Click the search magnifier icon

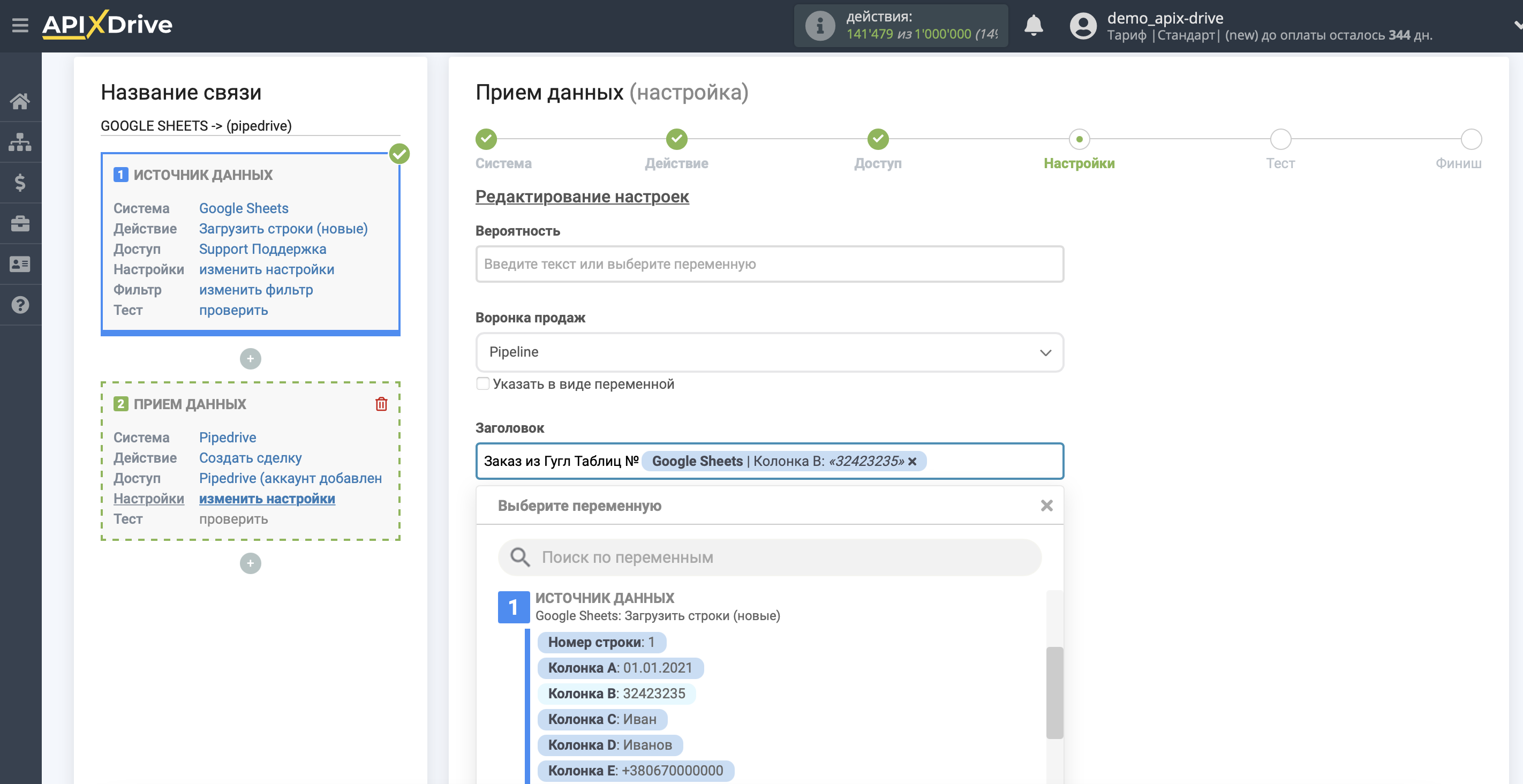521,557
